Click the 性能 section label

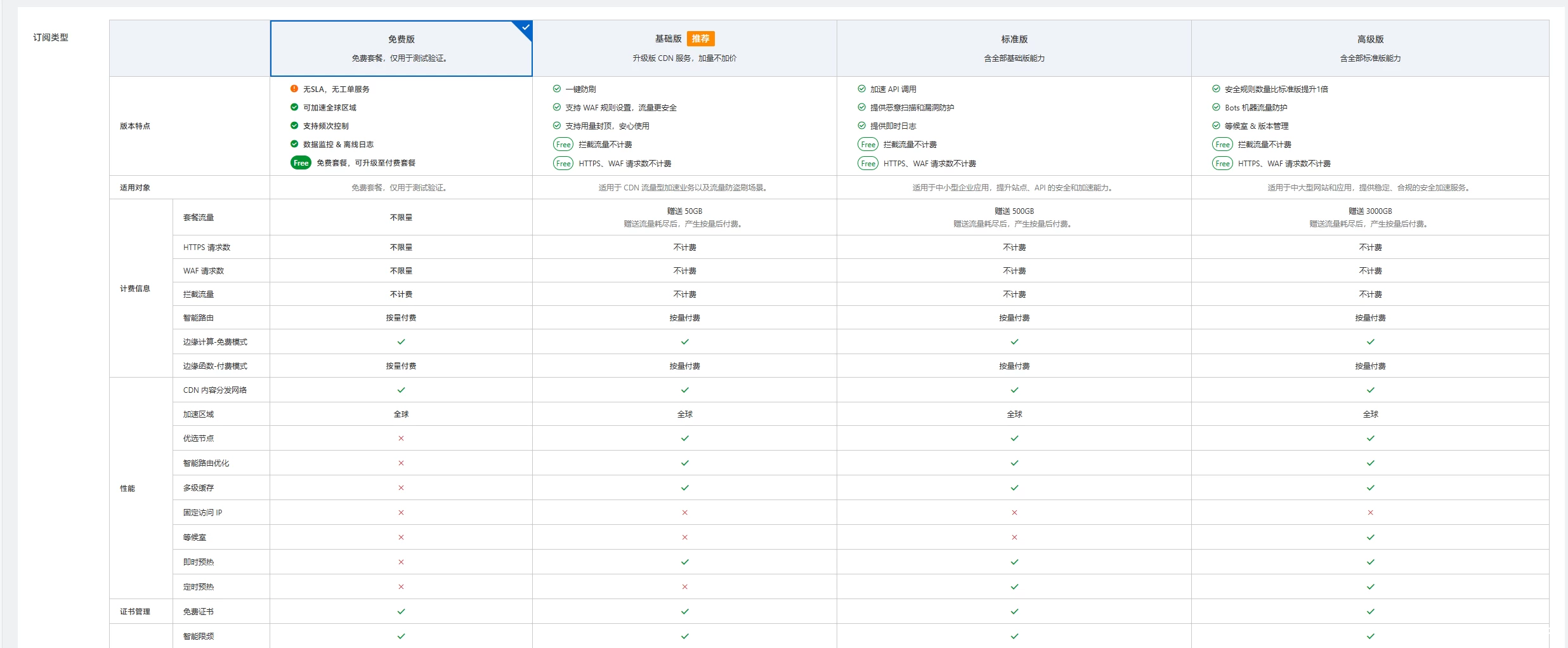(127, 489)
